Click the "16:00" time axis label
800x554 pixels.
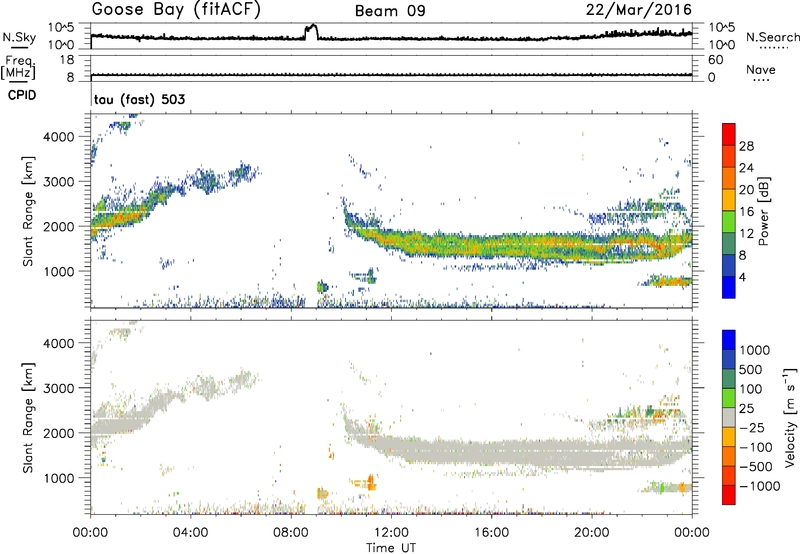pos(491,533)
